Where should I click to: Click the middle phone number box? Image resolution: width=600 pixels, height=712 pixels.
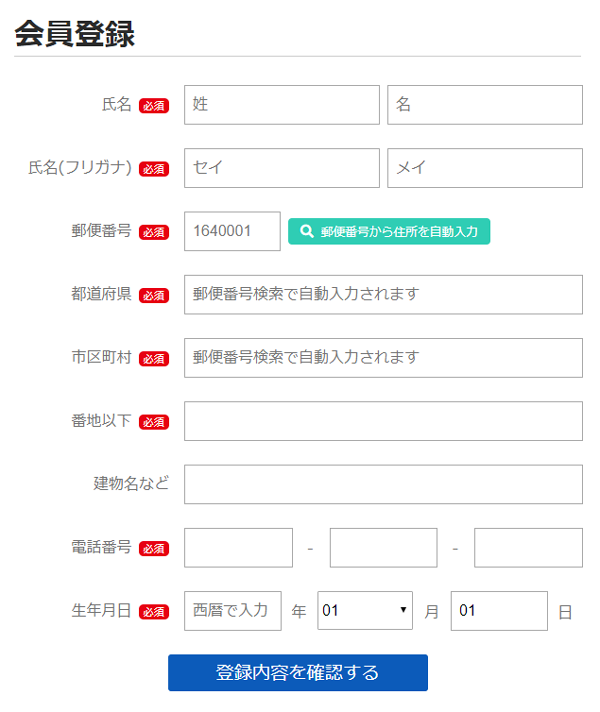tap(383, 547)
